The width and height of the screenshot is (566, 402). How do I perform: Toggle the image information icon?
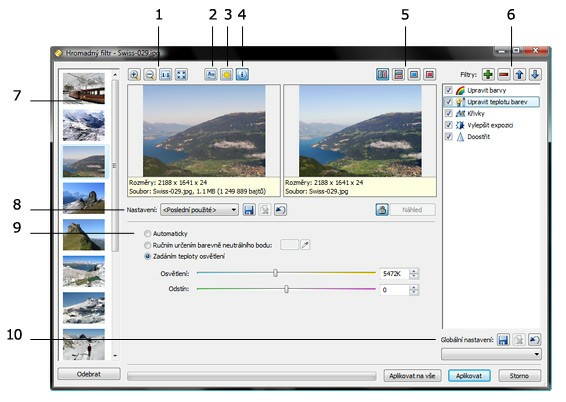tap(242, 75)
